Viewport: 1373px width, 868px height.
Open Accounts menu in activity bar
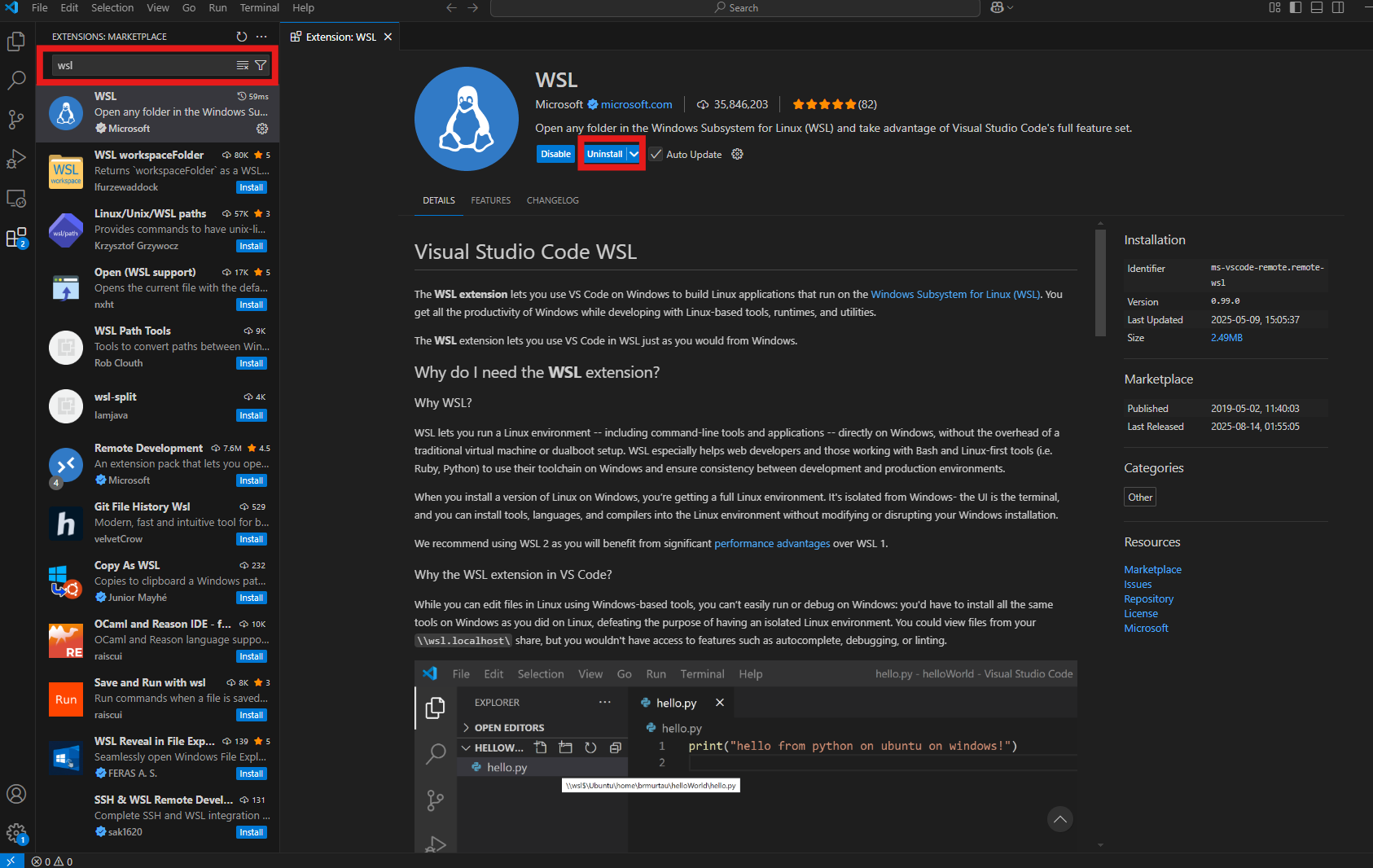16,794
